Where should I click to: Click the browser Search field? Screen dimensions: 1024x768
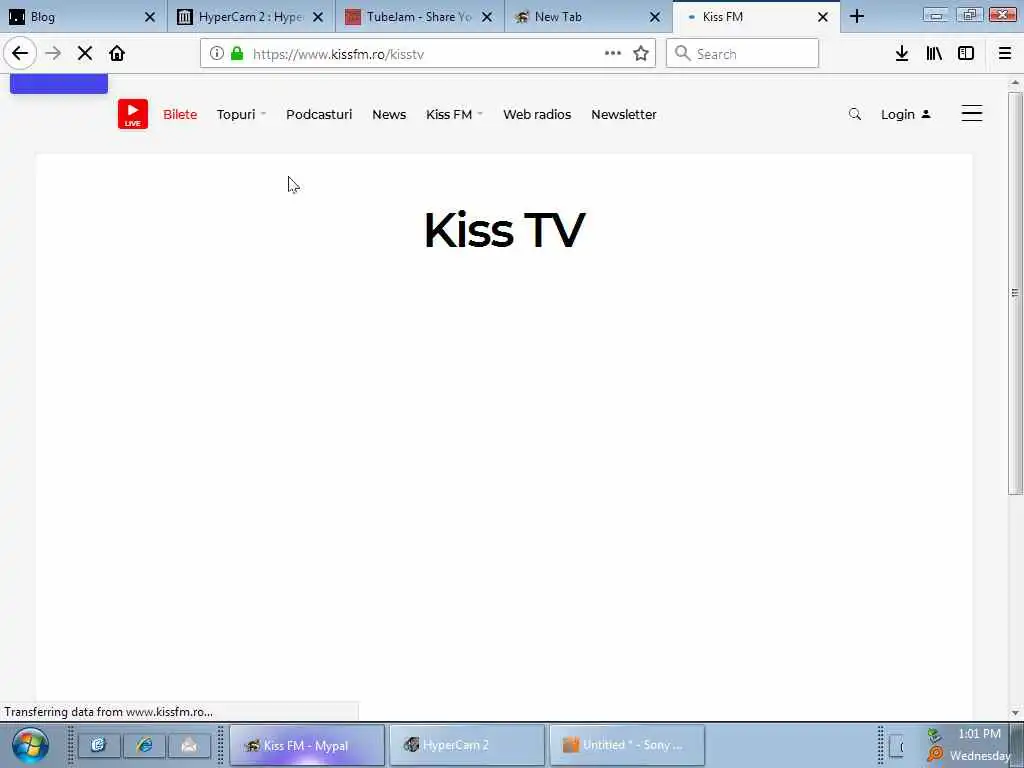[743, 54]
